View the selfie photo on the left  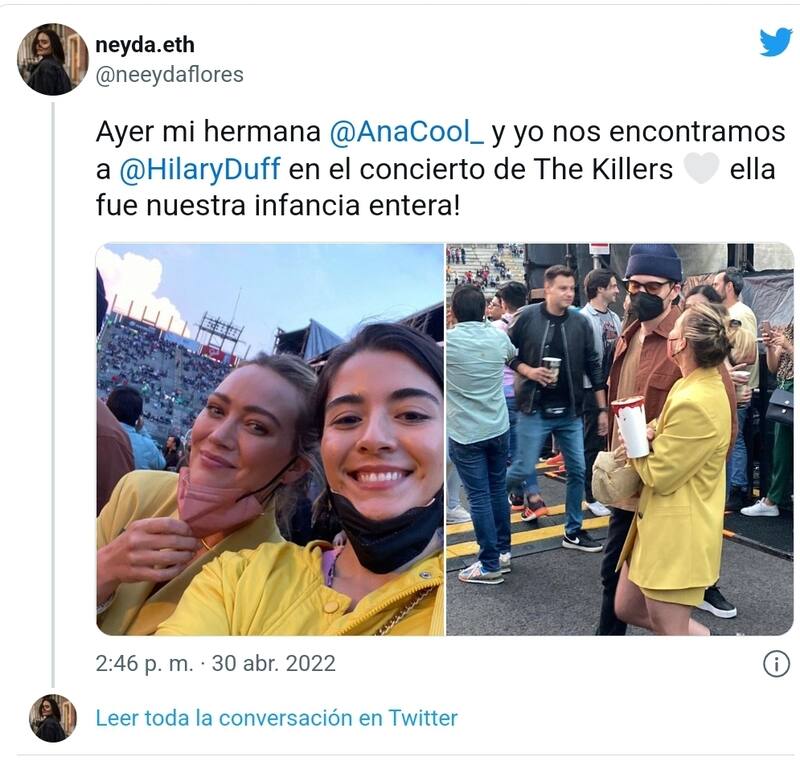(270, 439)
